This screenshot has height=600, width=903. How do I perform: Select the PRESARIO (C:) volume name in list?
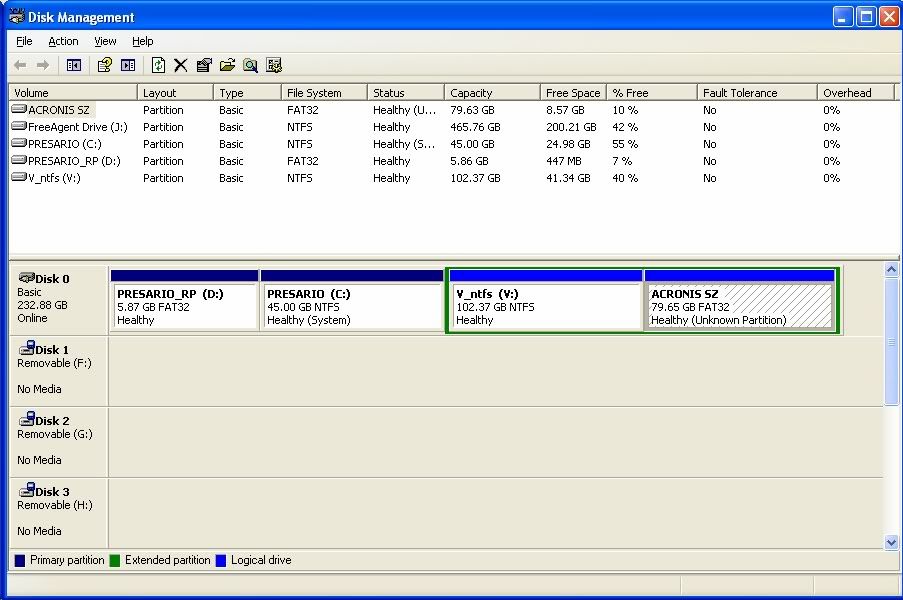point(64,144)
